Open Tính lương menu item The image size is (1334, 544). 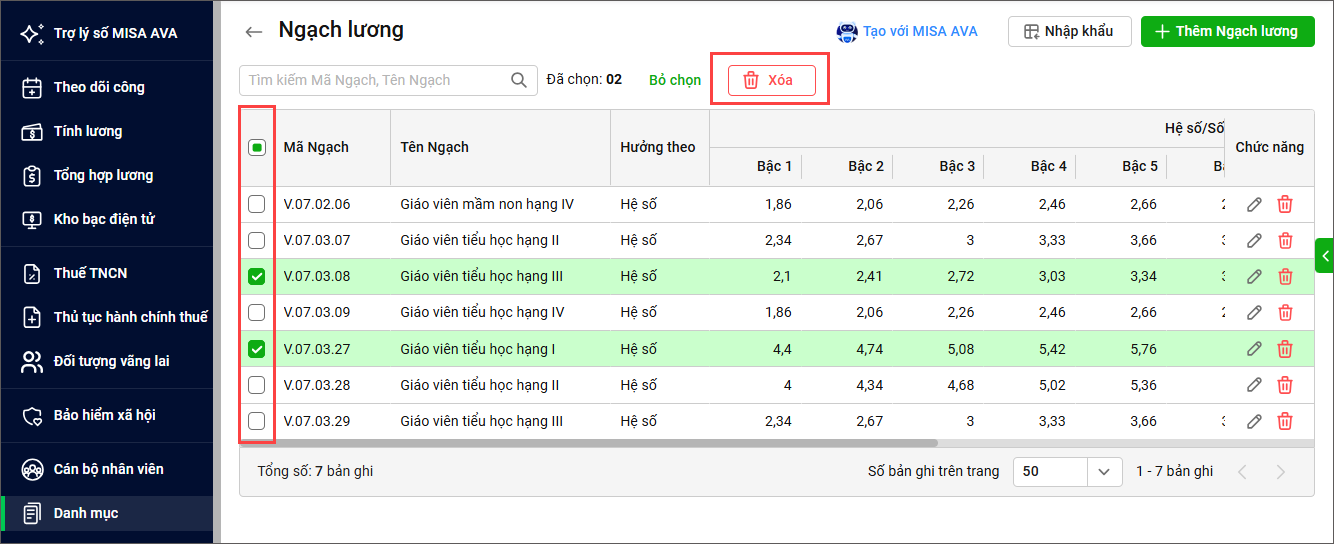pos(88,131)
